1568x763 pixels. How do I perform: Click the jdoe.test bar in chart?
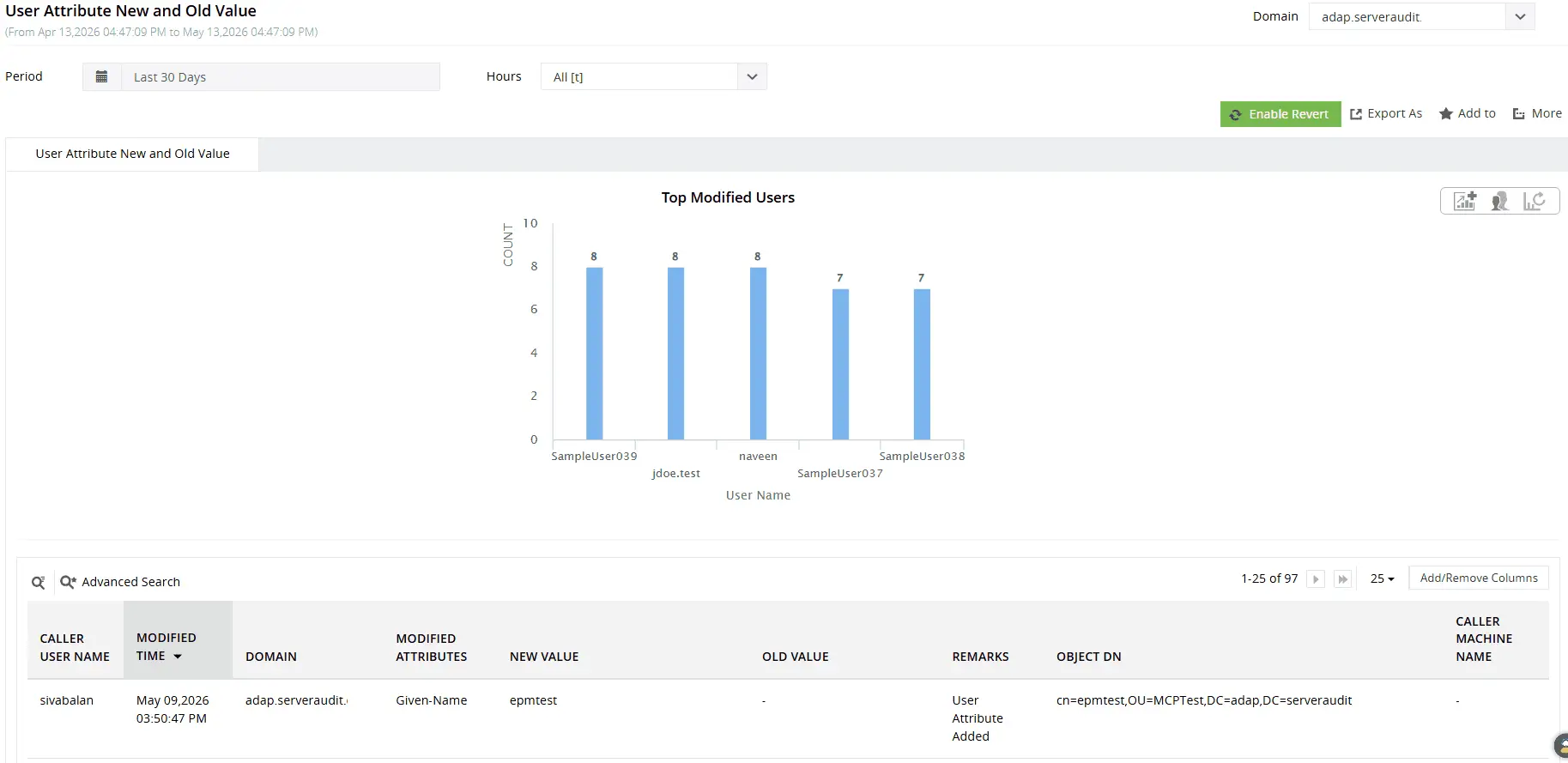point(675,354)
